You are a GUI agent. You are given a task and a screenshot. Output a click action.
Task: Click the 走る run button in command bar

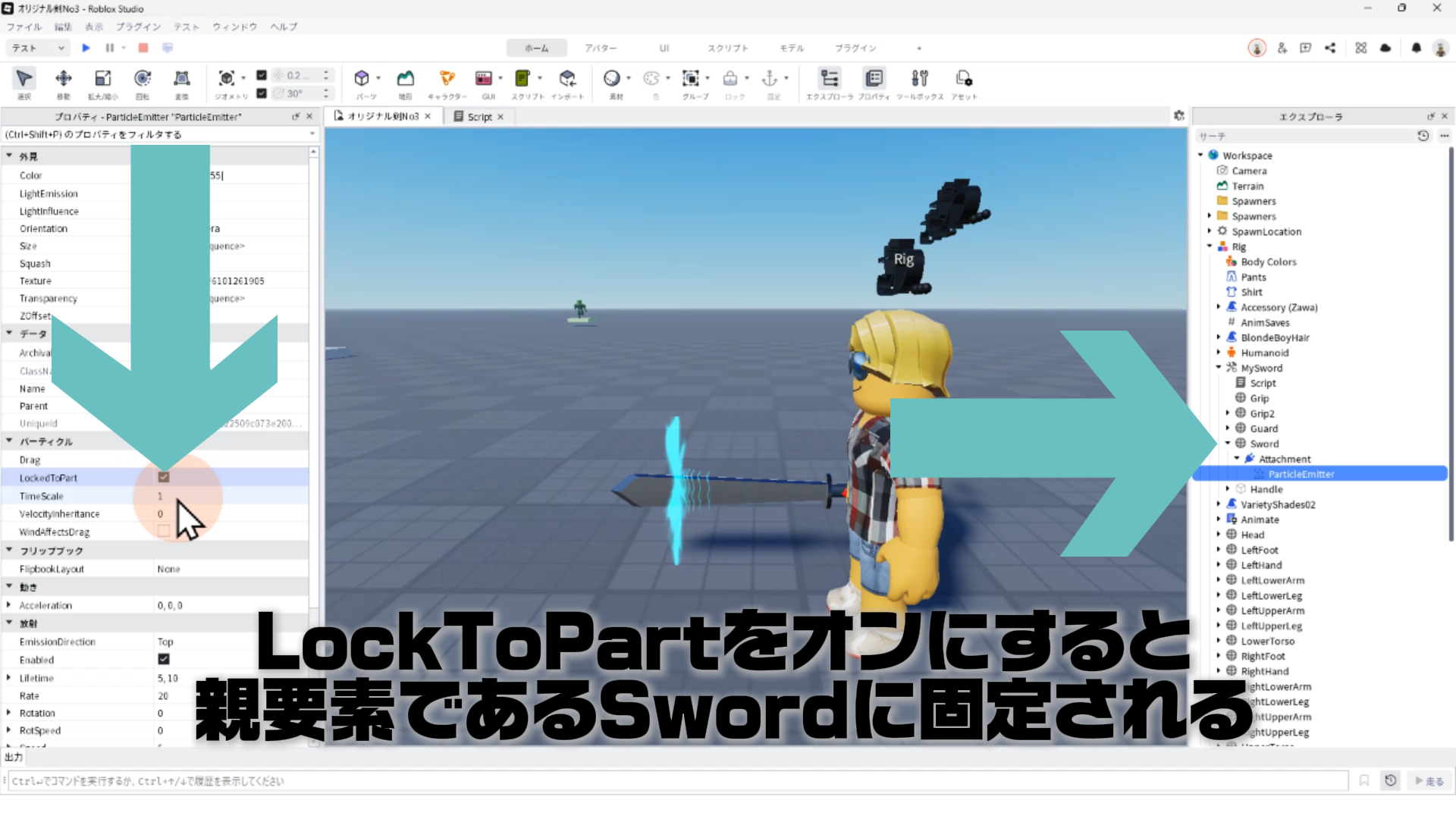(x=1429, y=781)
